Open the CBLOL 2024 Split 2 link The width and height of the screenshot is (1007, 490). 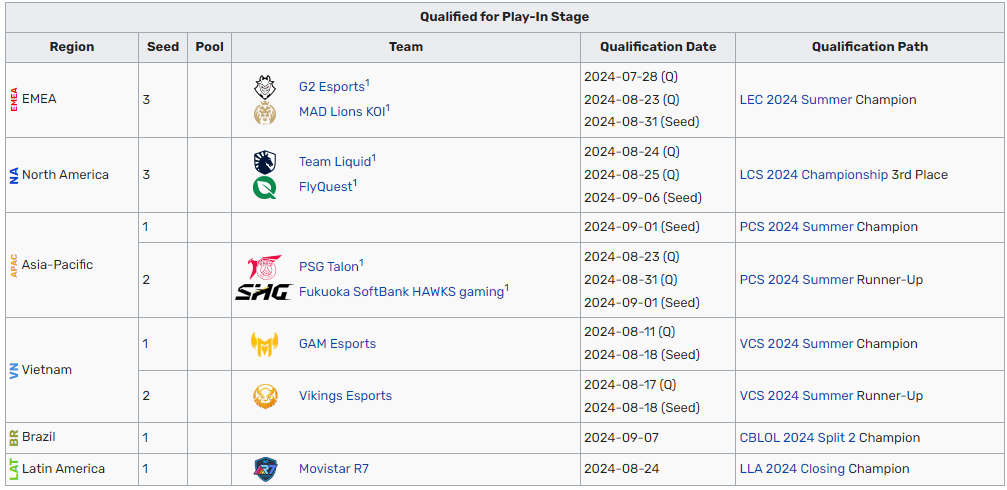[798, 438]
